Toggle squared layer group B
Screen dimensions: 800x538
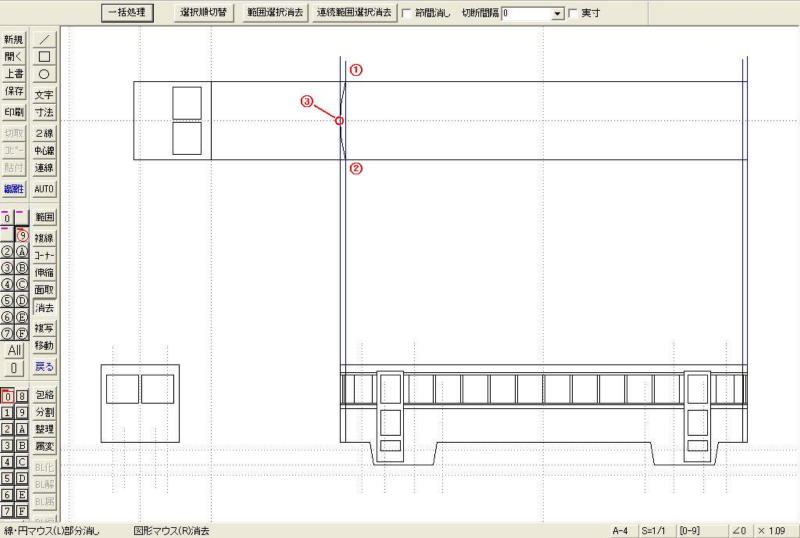pyautogui.click(x=22, y=445)
